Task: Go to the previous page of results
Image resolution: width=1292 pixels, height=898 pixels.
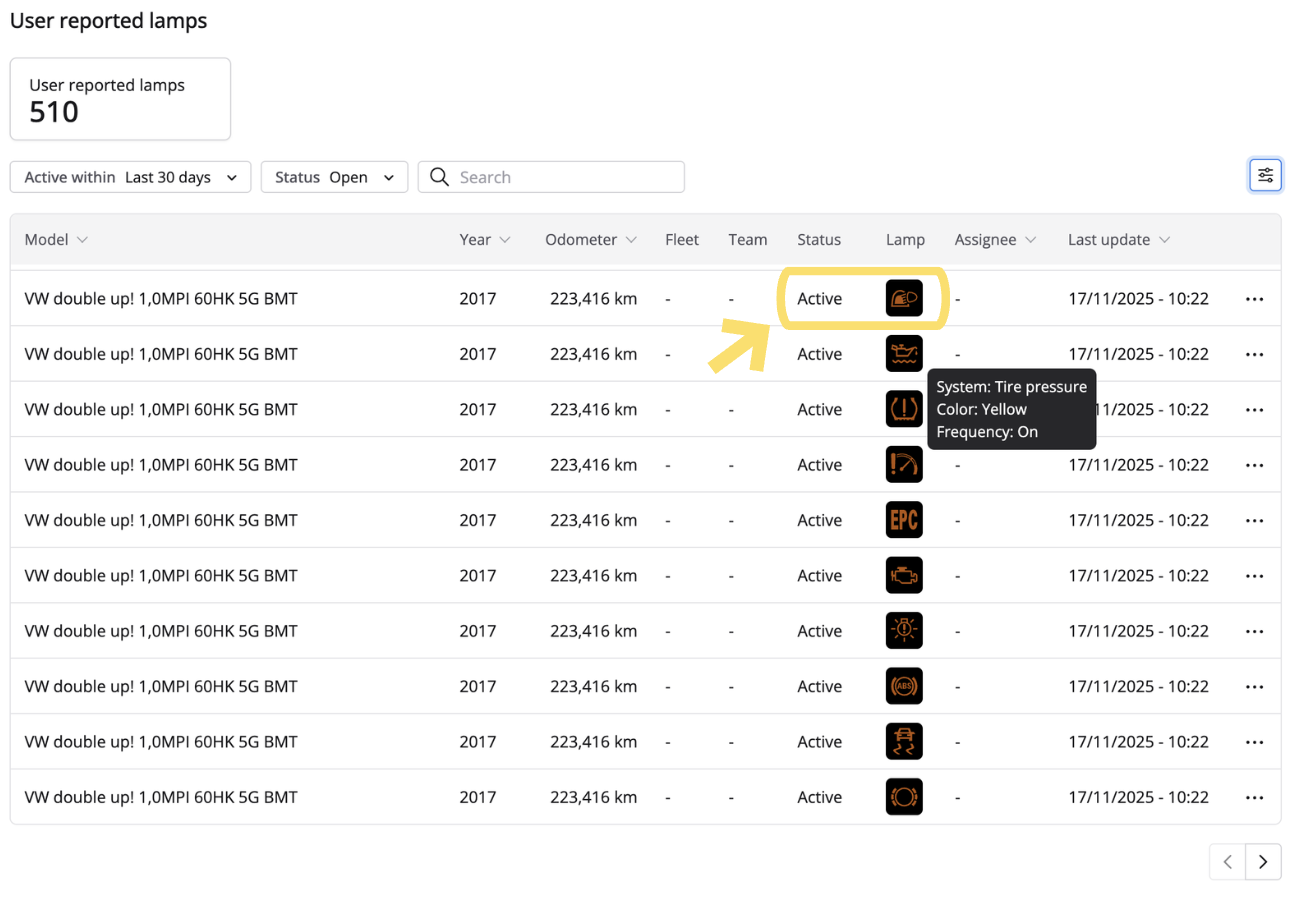Action: (1228, 861)
